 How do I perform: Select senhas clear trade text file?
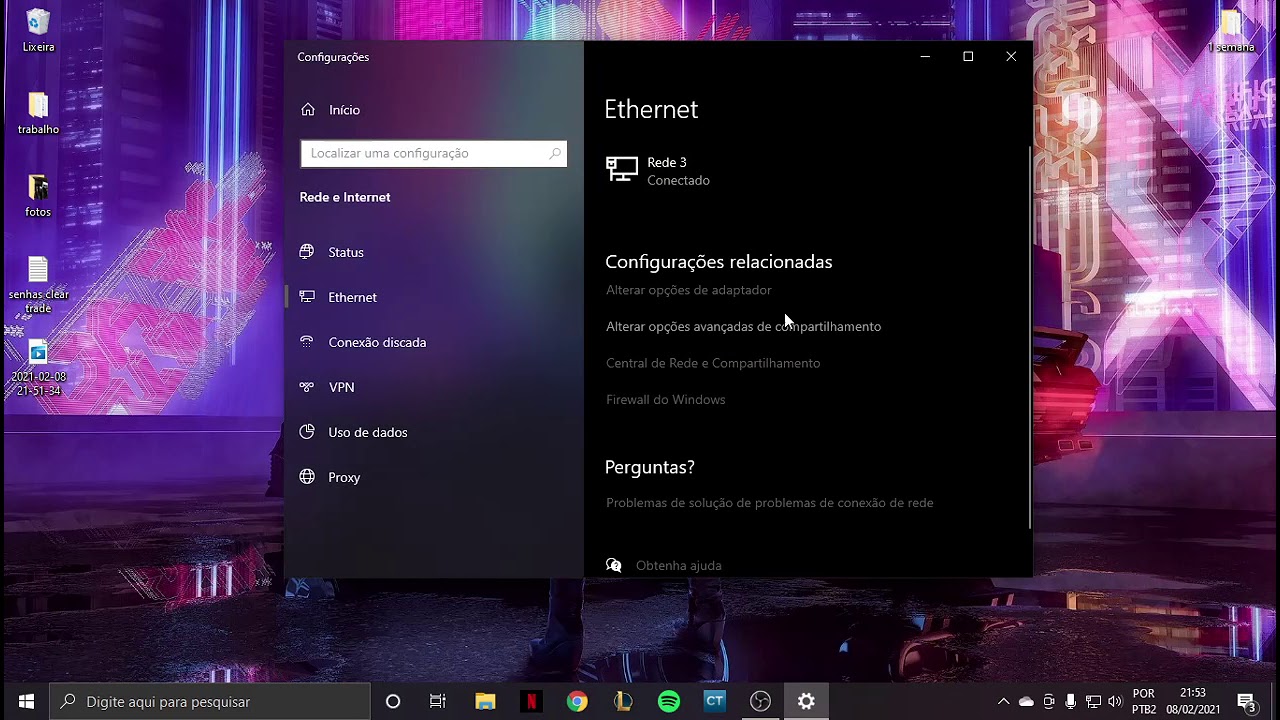pyautogui.click(x=38, y=285)
